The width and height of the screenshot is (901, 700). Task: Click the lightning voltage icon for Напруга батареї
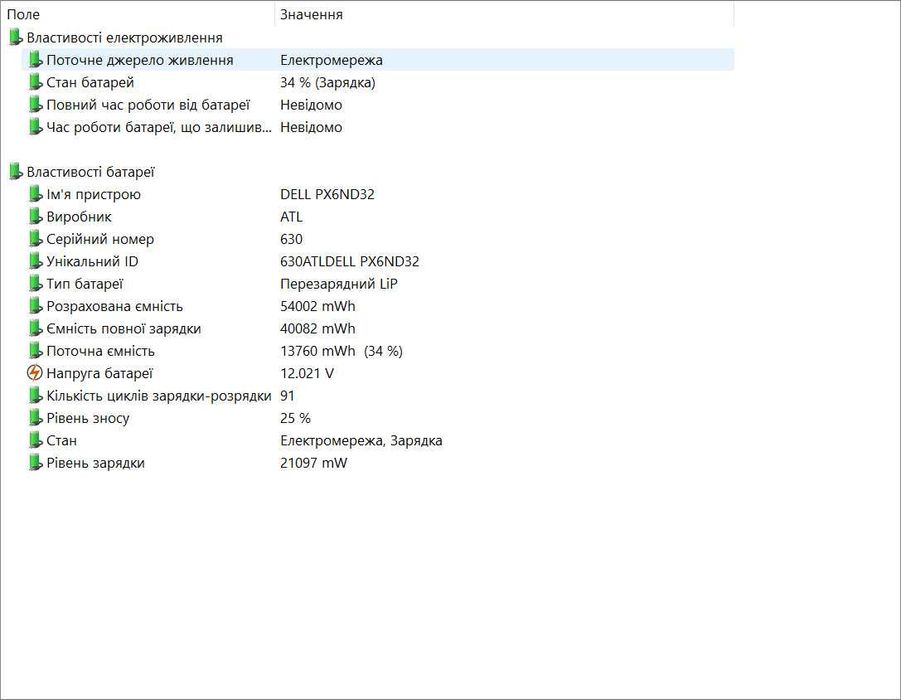point(35,373)
